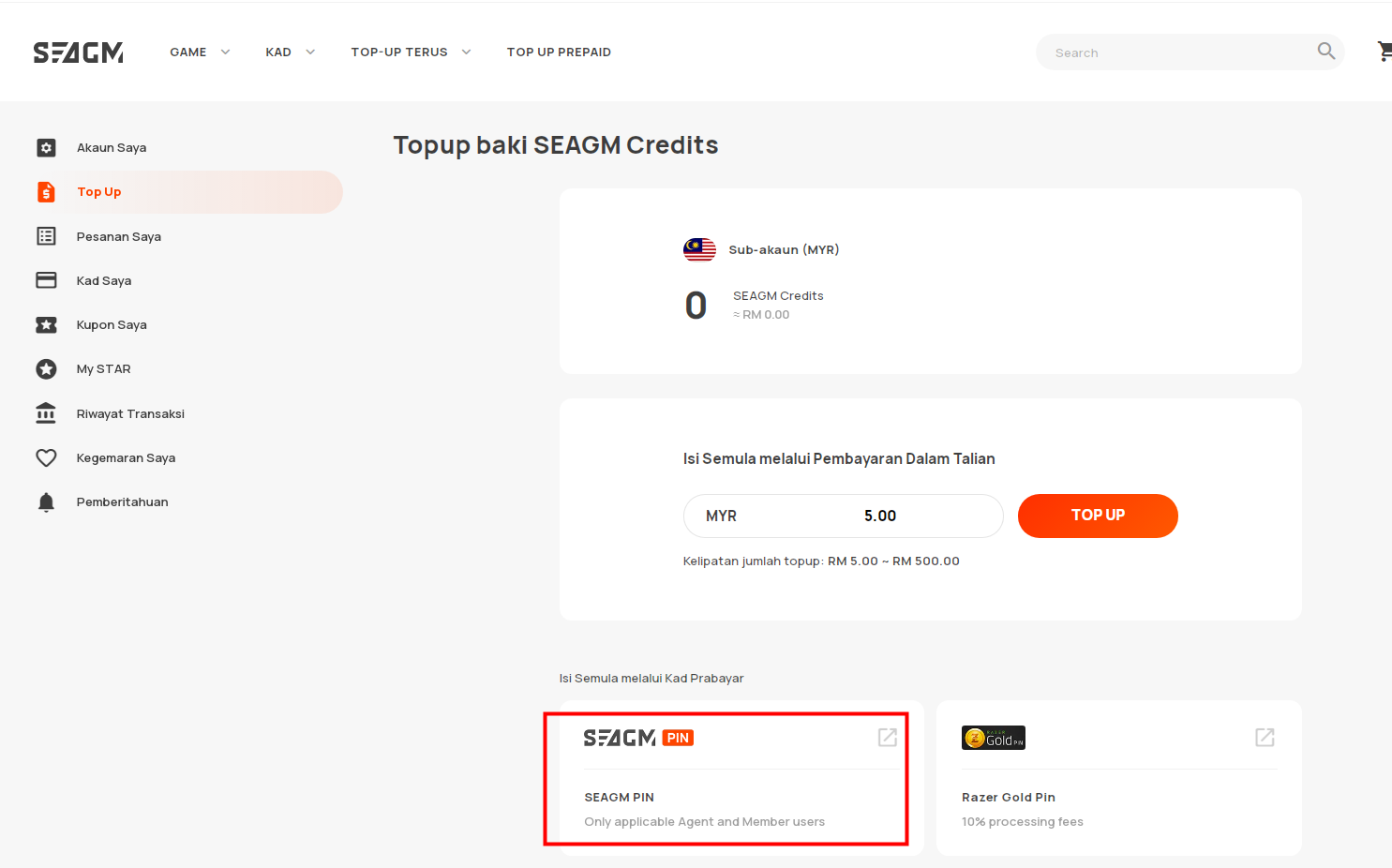Click the '≈ RM 0.00' text
Screen dimensions: 1392x868
(x=761, y=315)
